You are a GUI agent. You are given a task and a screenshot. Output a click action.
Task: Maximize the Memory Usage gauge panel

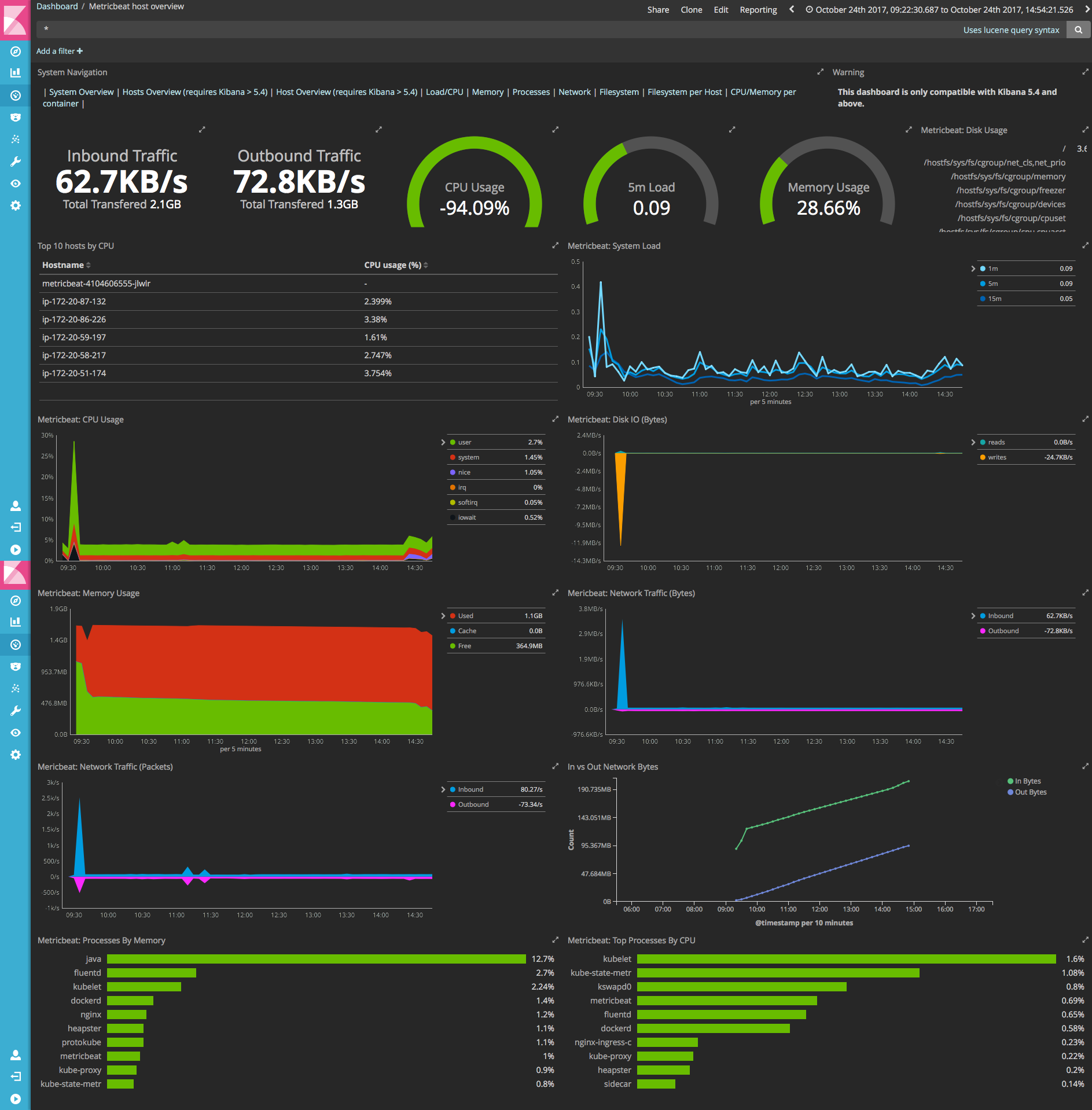click(909, 130)
